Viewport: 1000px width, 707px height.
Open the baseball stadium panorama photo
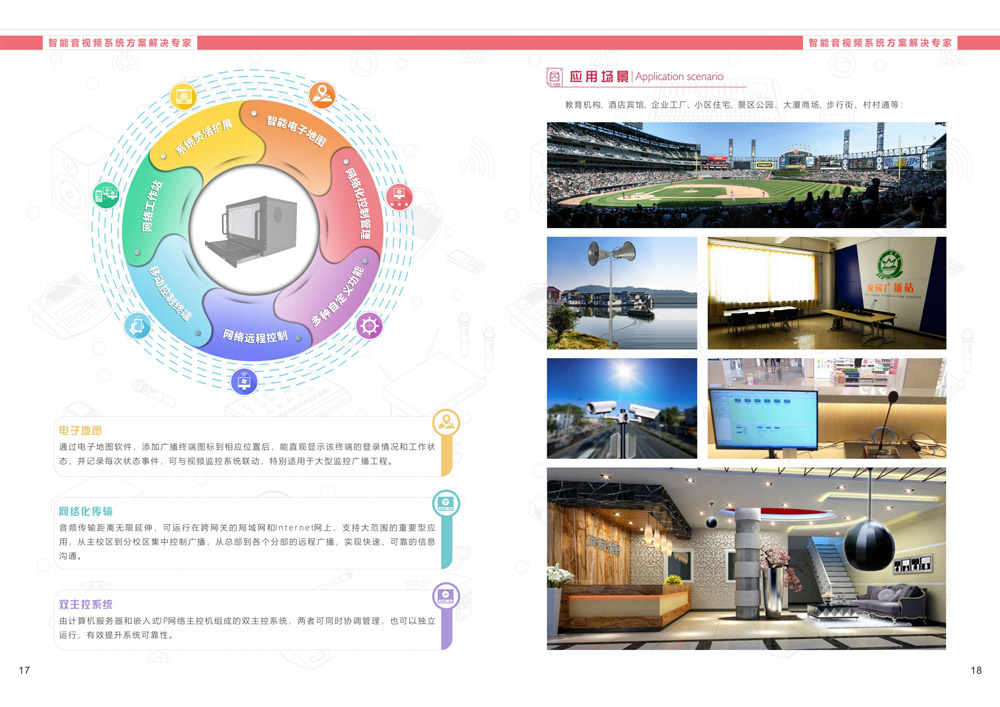click(x=746, y=175)
